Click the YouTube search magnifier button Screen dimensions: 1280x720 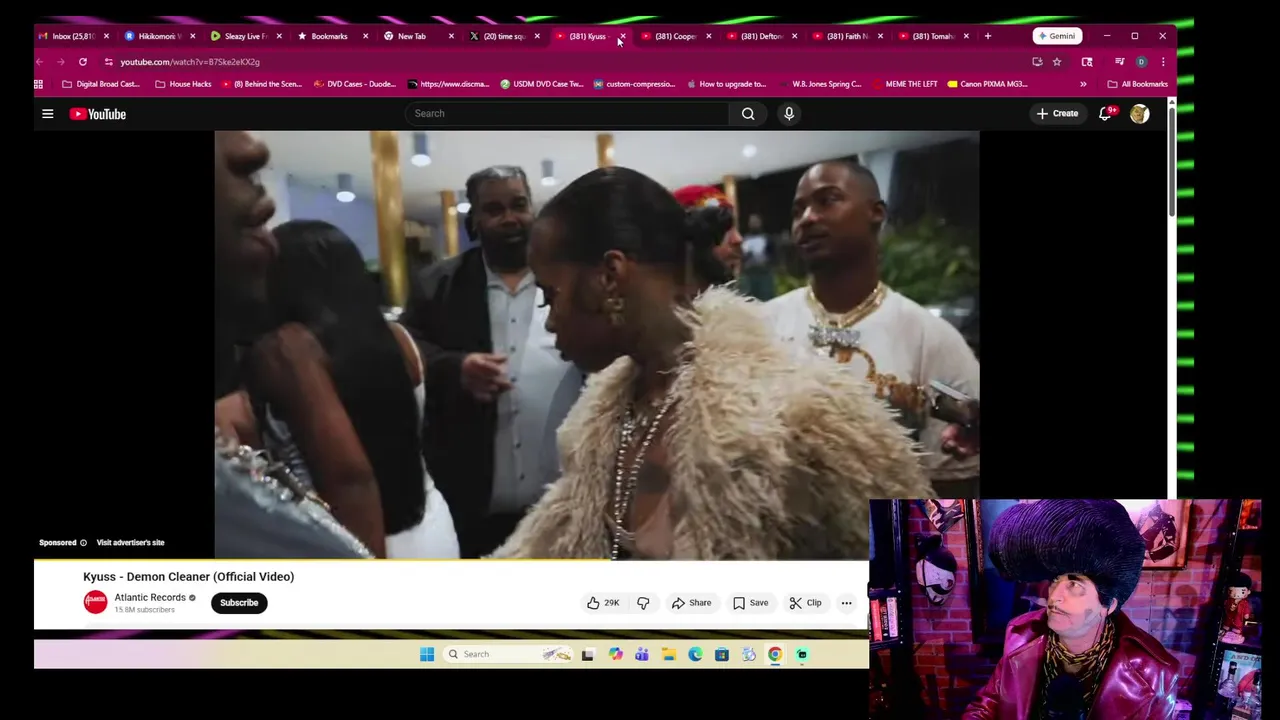click(x=748, y=114)
